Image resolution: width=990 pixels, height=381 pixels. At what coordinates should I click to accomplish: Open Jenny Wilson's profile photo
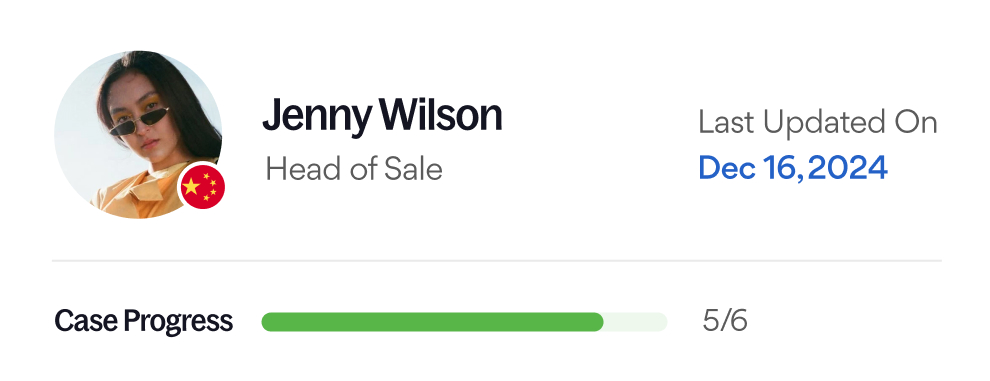click(x=138, y=135)
